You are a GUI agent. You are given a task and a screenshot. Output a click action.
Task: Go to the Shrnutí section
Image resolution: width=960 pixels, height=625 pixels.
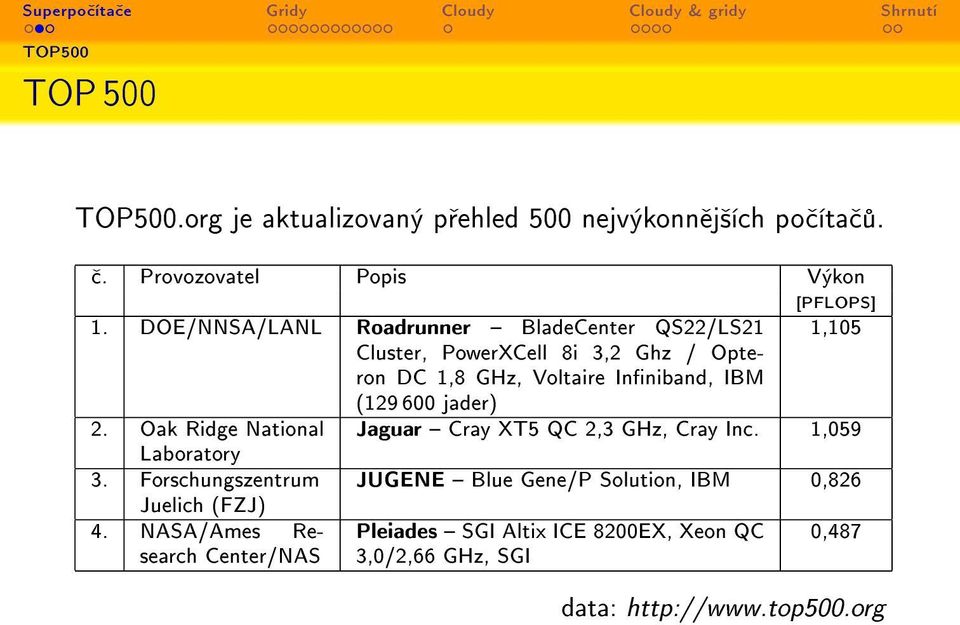pyautogui.click(x=909, y=11)
